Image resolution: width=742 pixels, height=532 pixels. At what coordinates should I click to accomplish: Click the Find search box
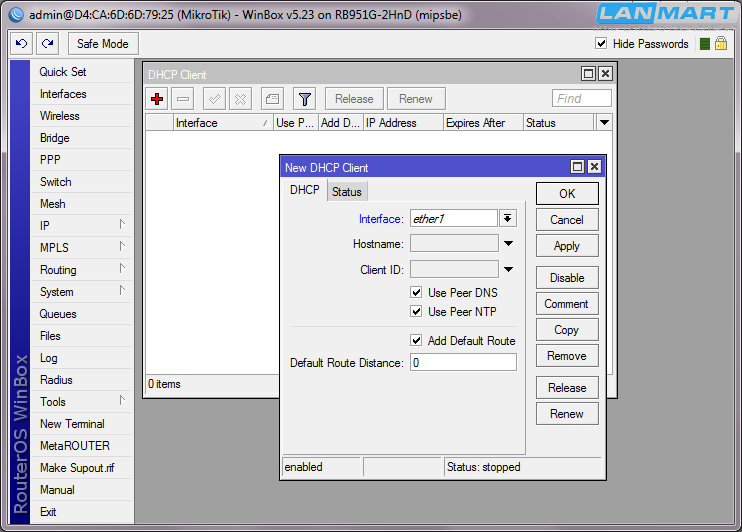582,98
